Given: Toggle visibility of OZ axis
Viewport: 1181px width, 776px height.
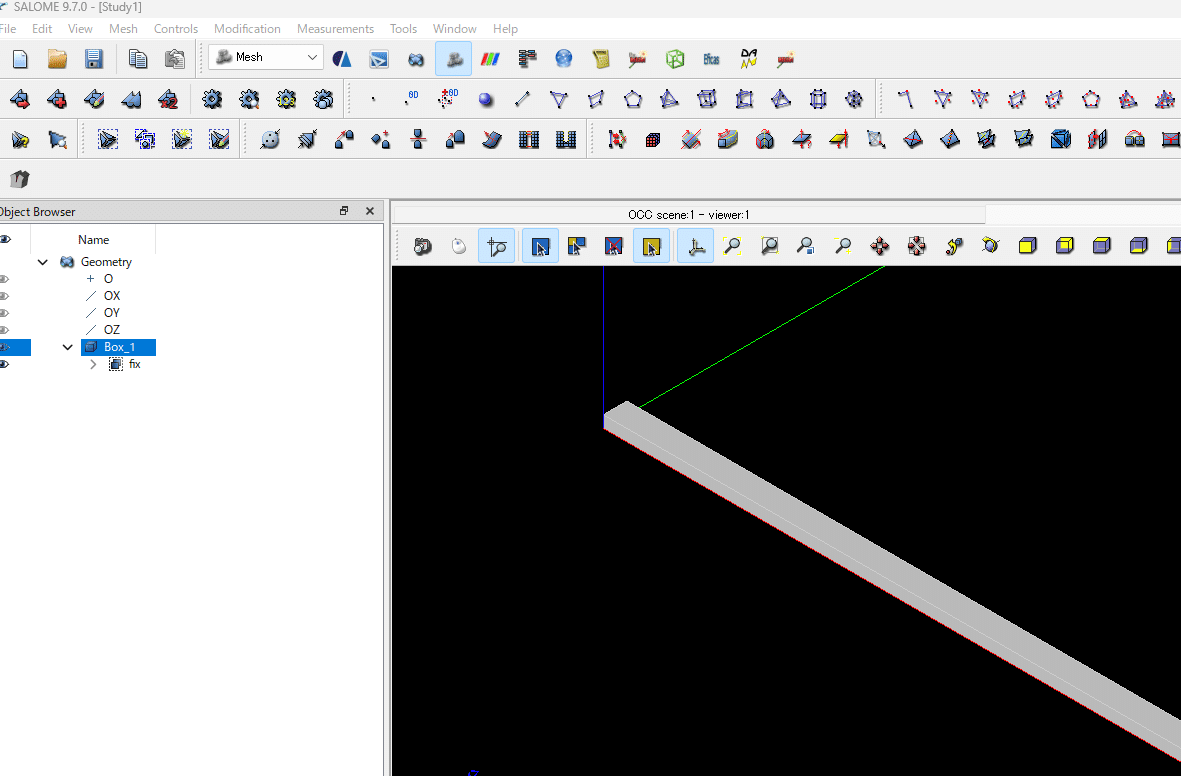Looking at the screenshot, I should tap(5, 330).
